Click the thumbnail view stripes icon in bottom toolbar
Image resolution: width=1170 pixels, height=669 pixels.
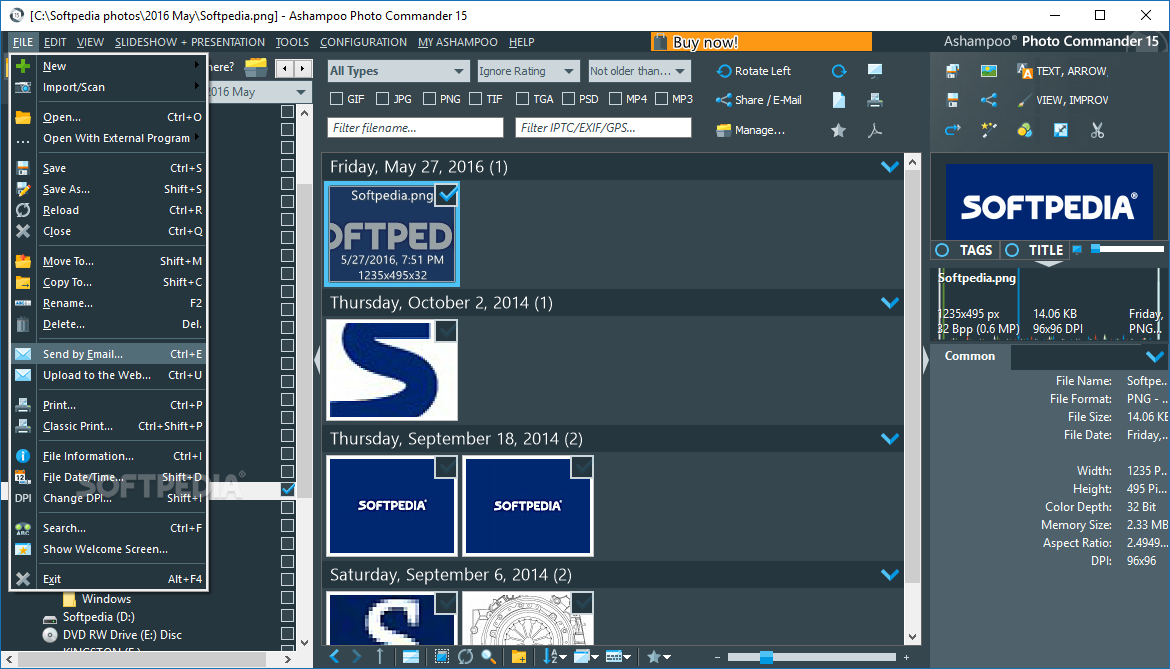tap(410, 656)
